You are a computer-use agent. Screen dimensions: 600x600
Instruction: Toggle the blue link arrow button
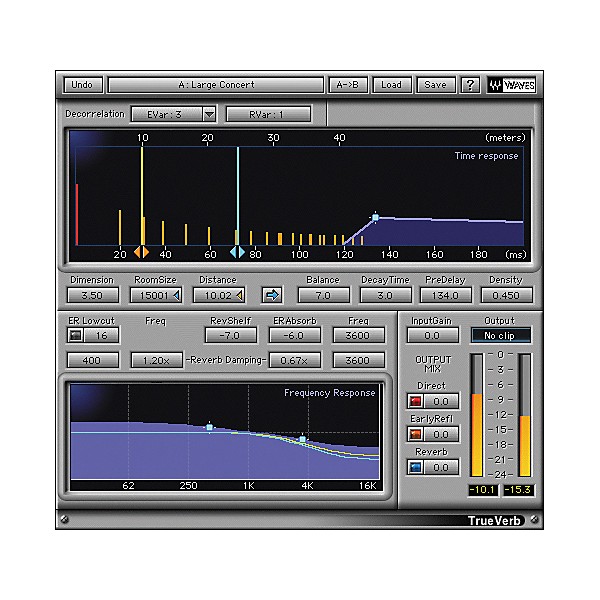pyautogui.click(x=272, y=295)
